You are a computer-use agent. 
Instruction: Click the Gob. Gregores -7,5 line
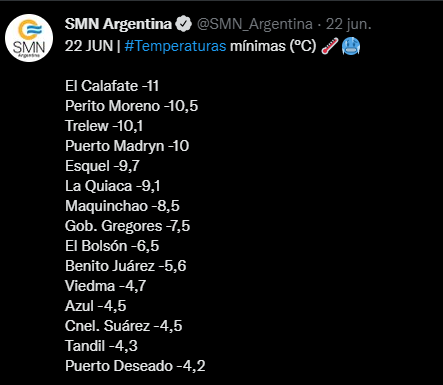point(128,226)
